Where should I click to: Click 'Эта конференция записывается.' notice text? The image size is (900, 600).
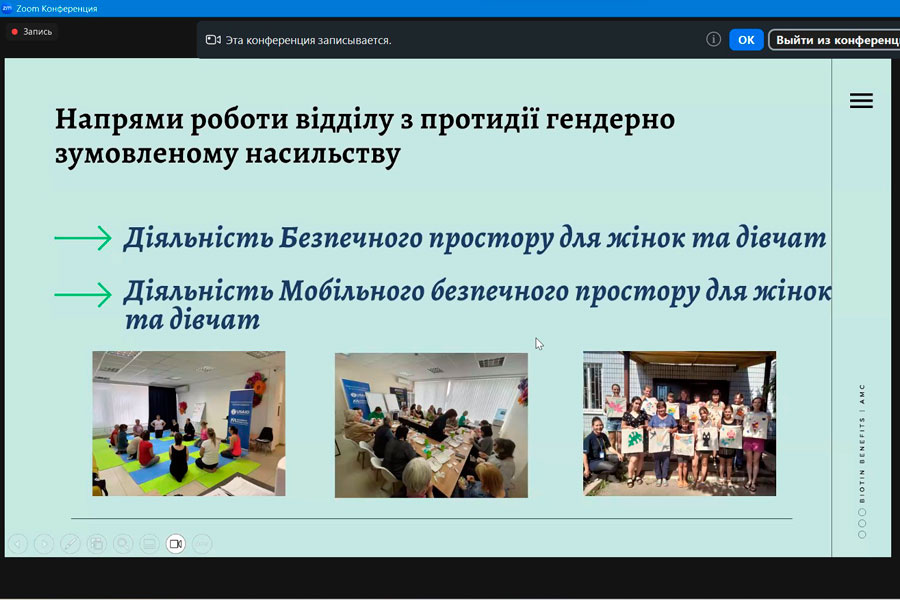308,41
